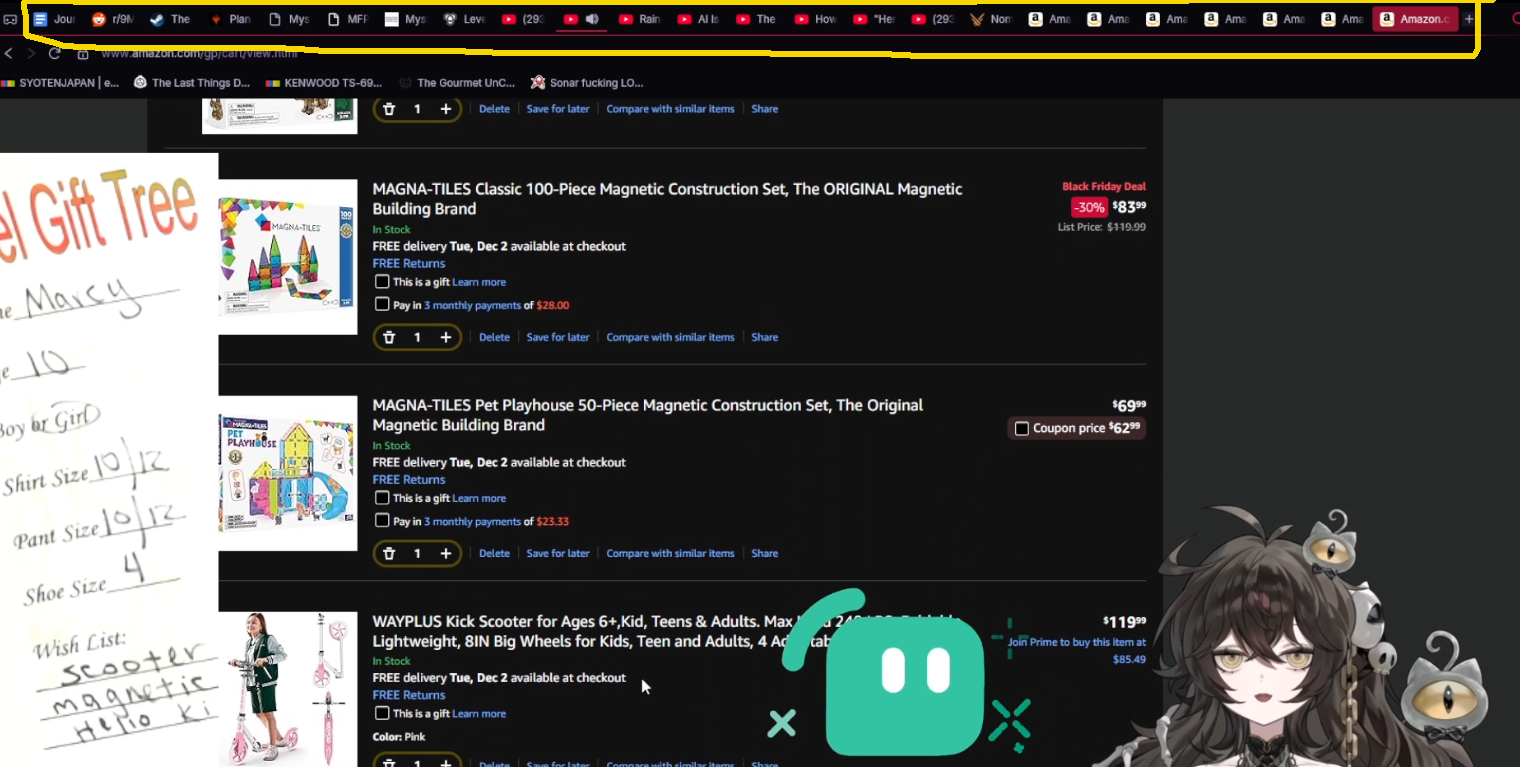The height and width of the screenshot is (767, 1520).
Task: Open the KENWOOD TS-69... bookmark
Action: coord(324,83)
